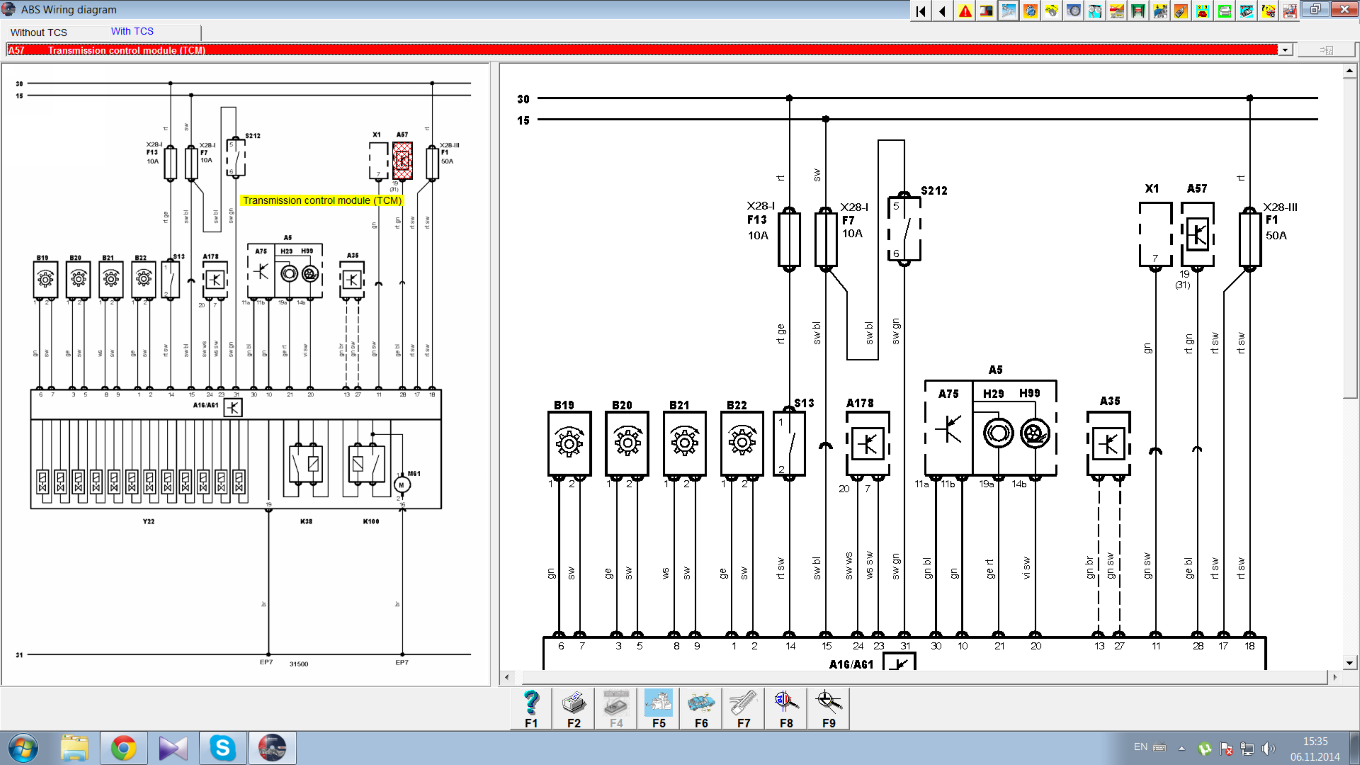Open Google Chrome from the taskbar

124,747
